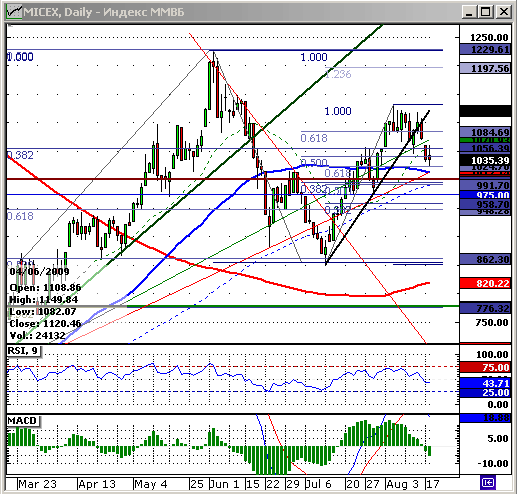Screen dimensions: 517x494
Task: Click the current price 1035.39 label
Action: pos(485,160)
